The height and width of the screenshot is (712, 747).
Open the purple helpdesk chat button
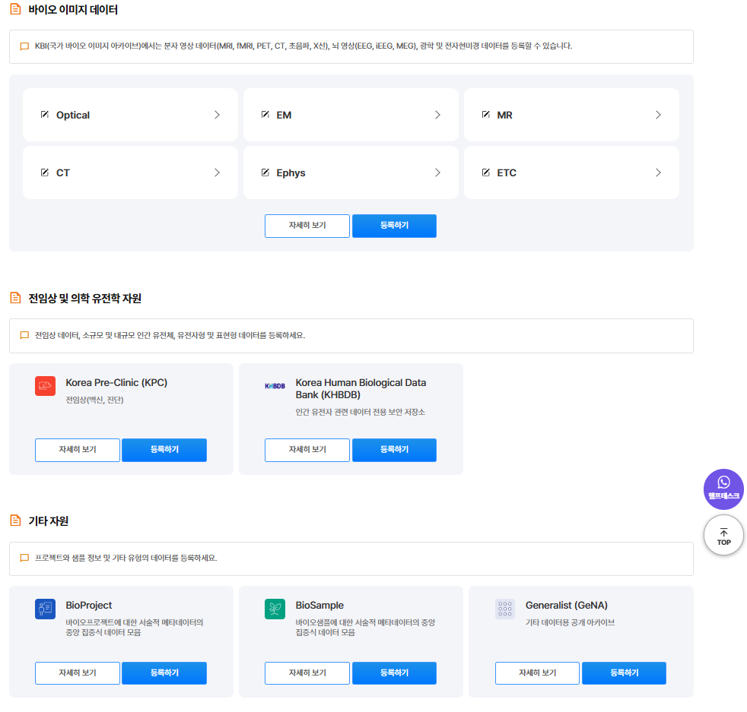(723, 488)
